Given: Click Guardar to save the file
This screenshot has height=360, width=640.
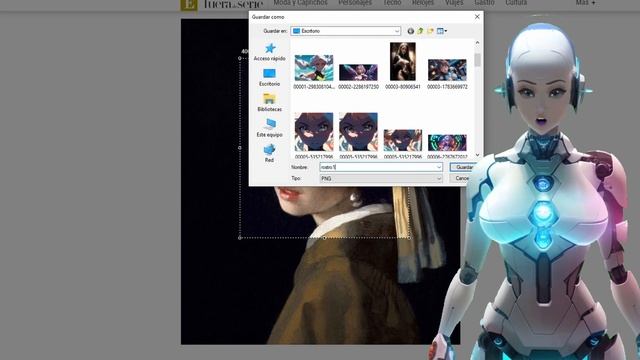Looking at the screenshot, I should tap(463, 167).
